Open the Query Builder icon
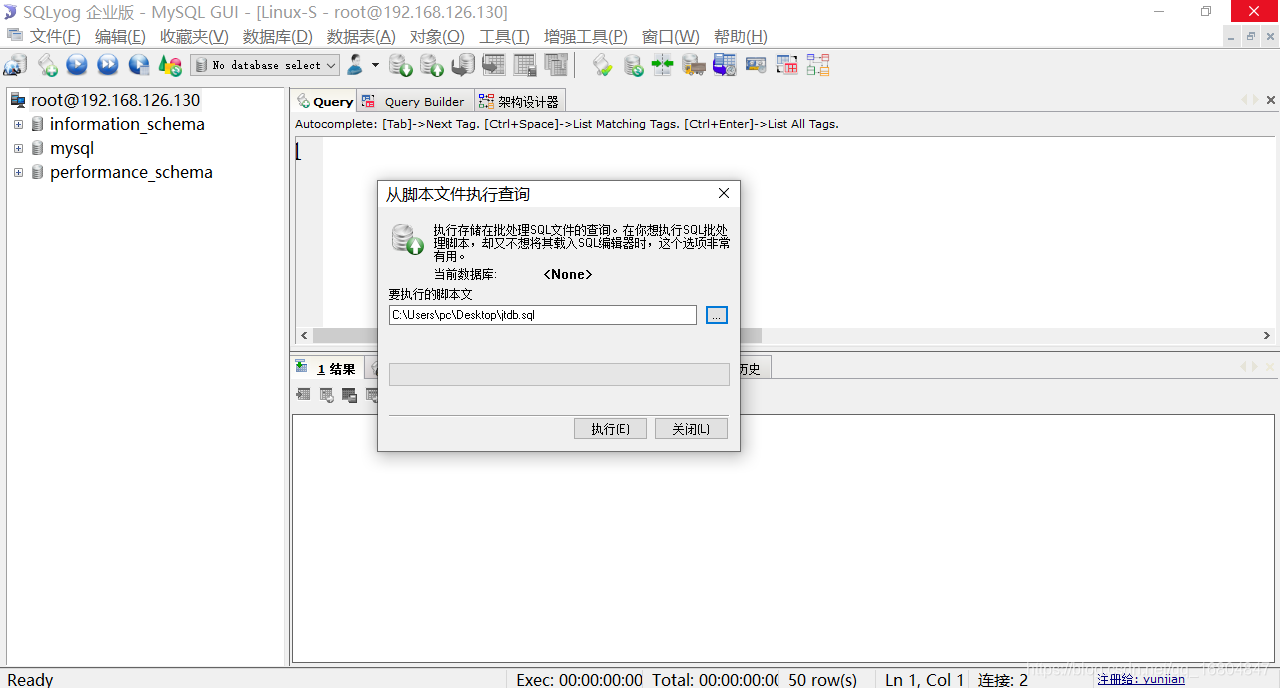Image resolution: width=1280 pixels, height=688 pixels. click(x=787, y=66)
